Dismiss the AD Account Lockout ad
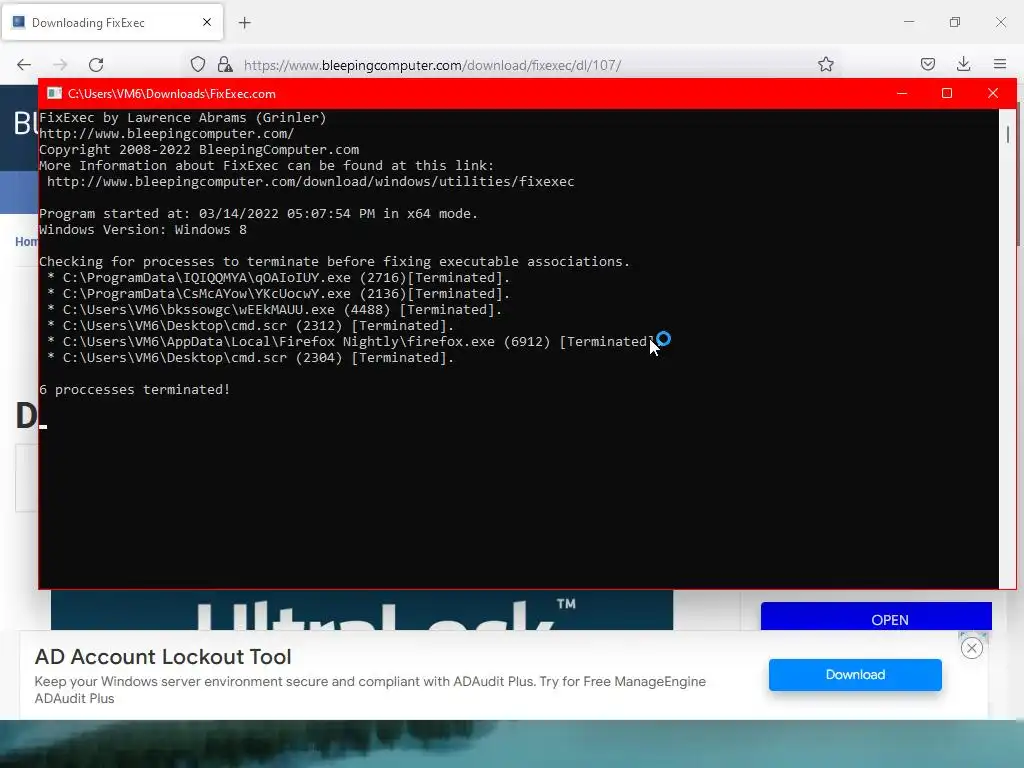The image size is (1024, 768). click(972, 648)
